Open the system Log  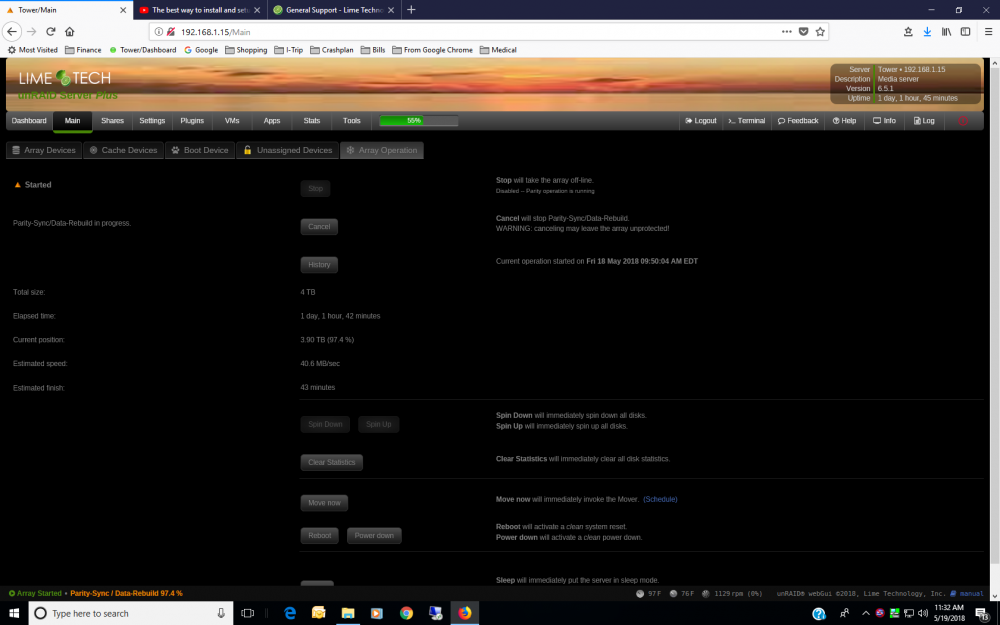[x=924, y=121]
